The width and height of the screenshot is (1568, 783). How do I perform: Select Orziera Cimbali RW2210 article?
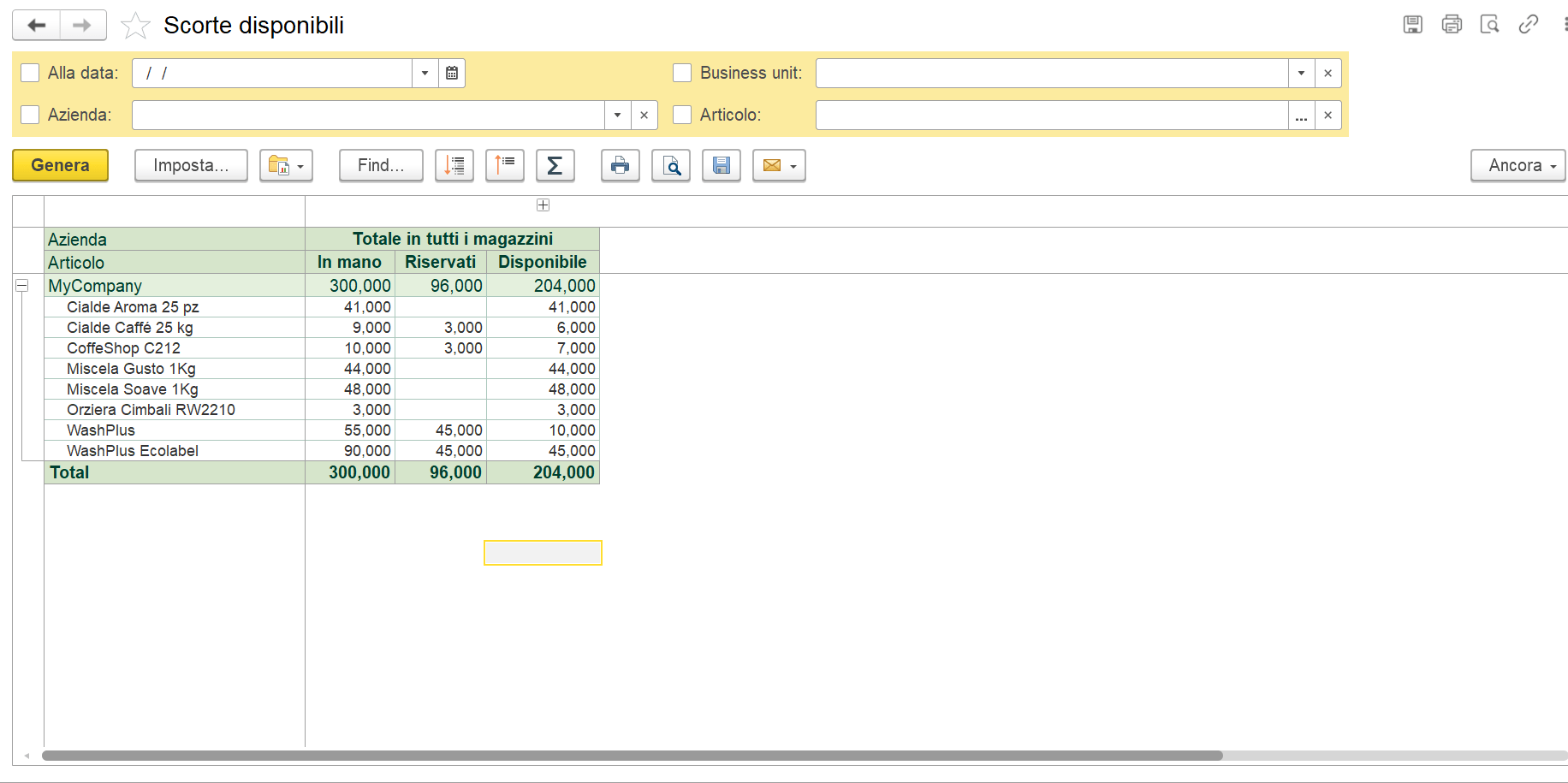[151, 410]
